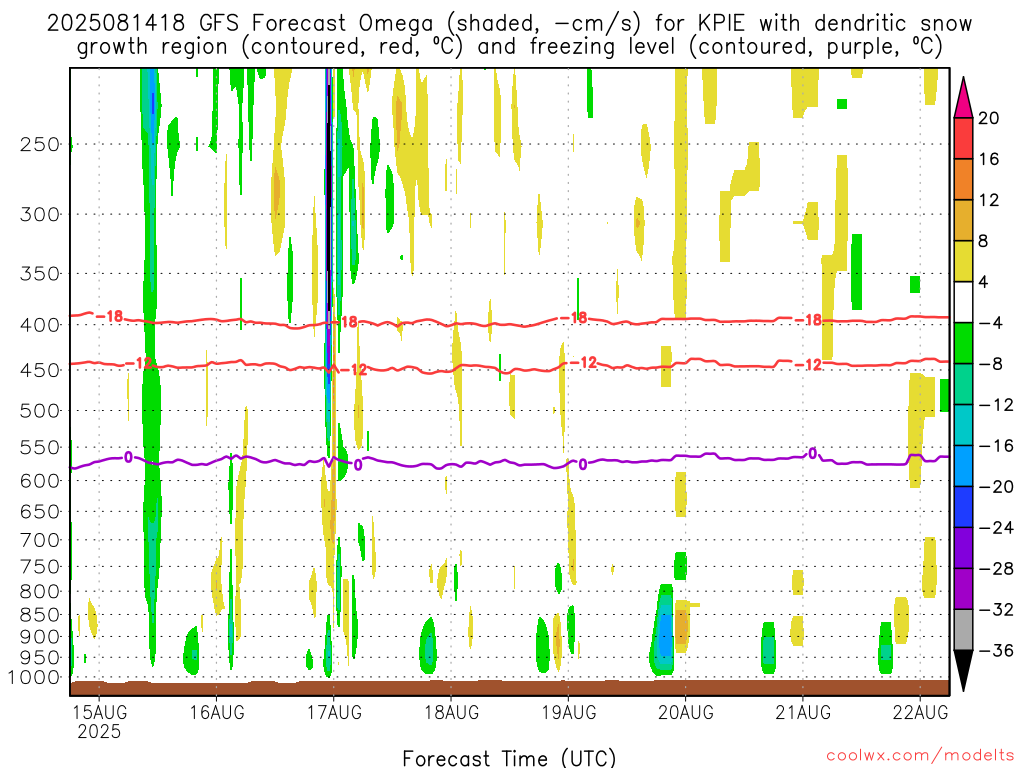1024x768 pixels.
Task: Click the 300 pressure level label
Action: [40, 214]
